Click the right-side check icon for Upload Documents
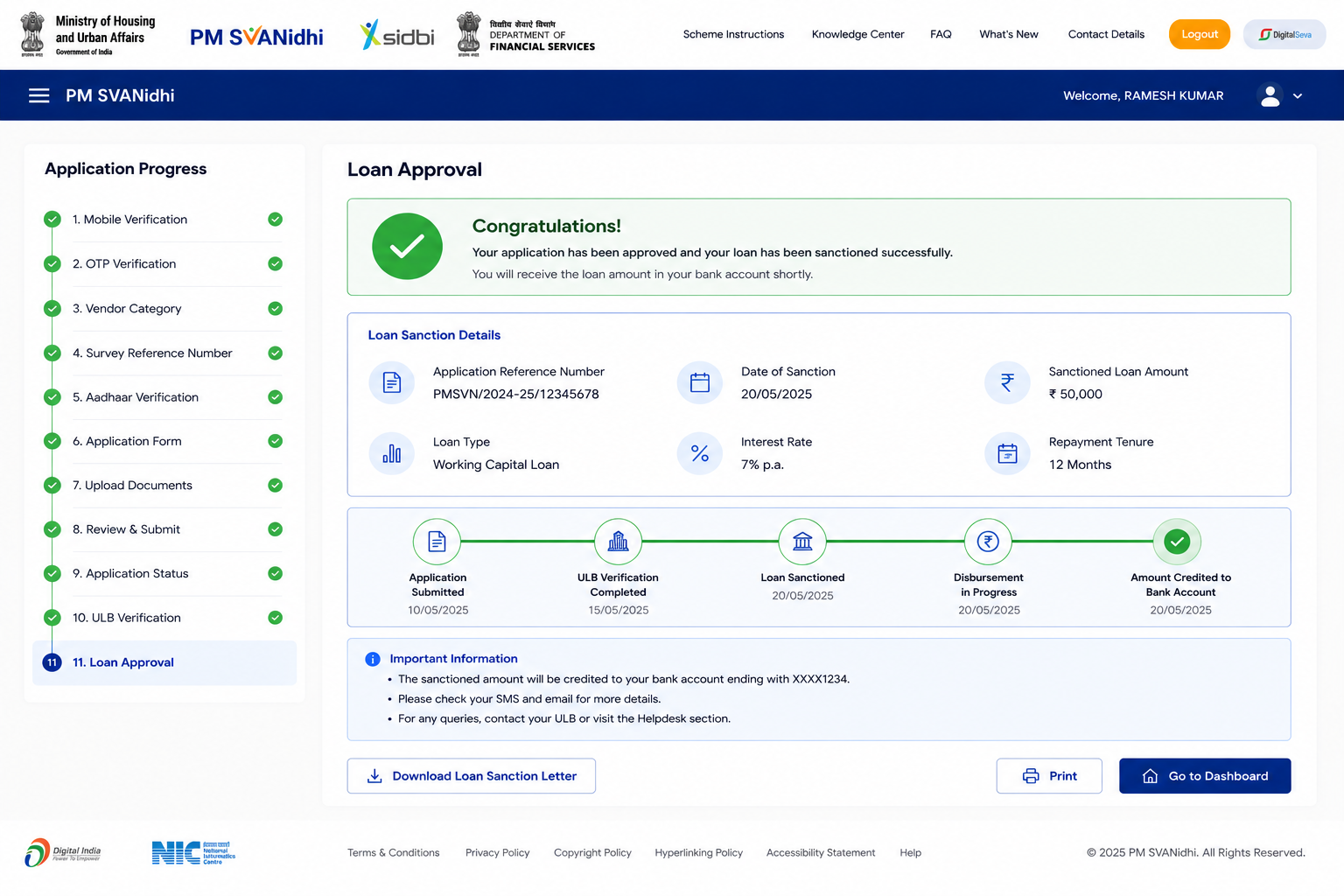This screenshot has width=1344, height=896. 275,486
